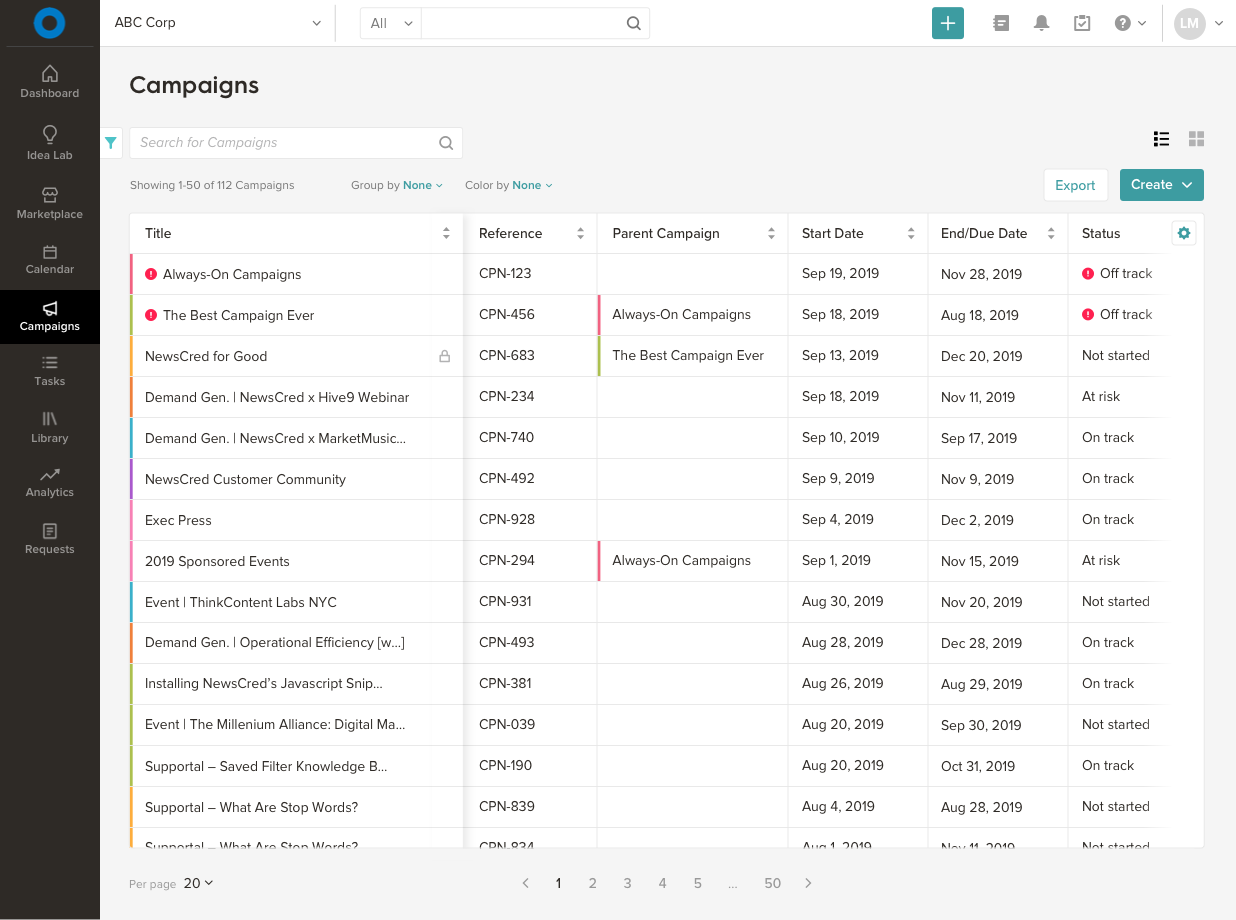
Task: Switch to grid view layout
Action: point(1196,139)
